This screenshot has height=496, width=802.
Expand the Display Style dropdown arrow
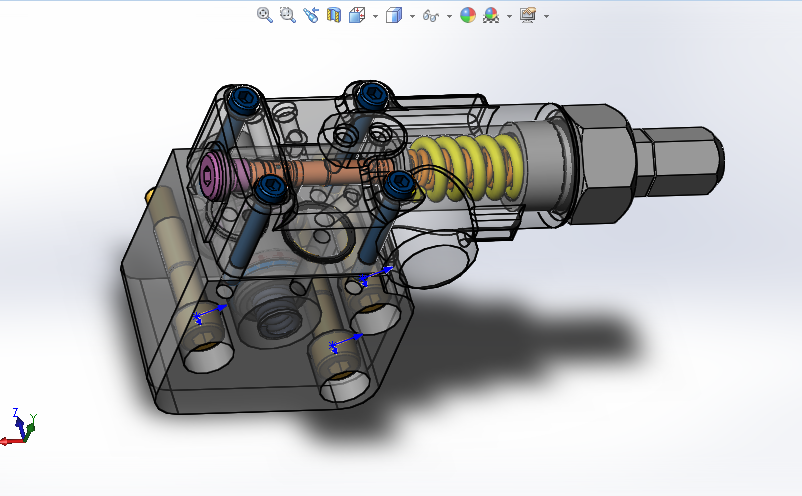pos(412,16)
